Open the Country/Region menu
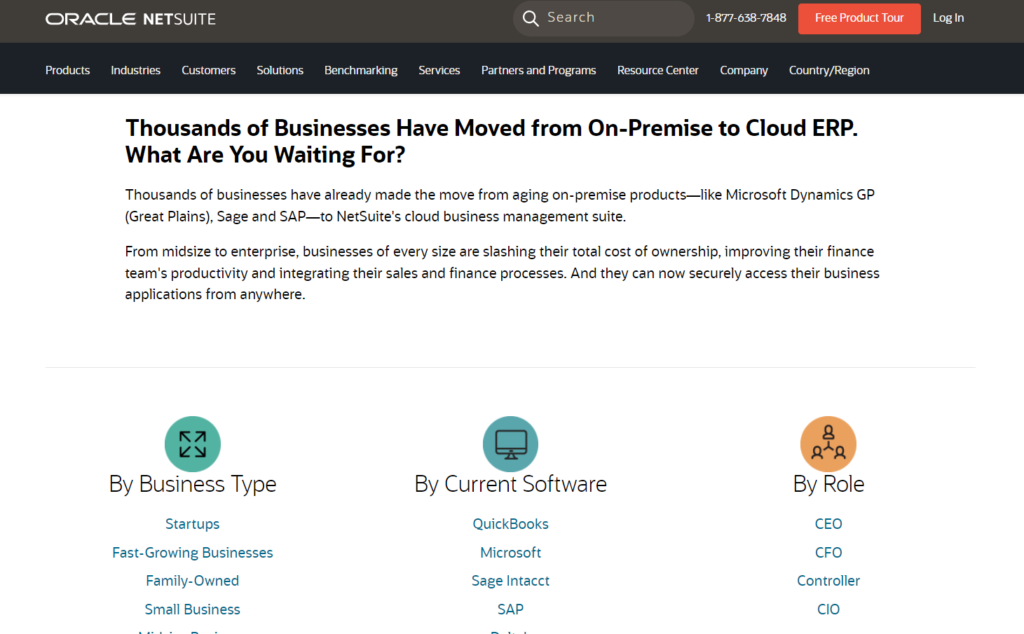Image resolution: width=1024 pixels, height=634 pixels. coord(829,70)
